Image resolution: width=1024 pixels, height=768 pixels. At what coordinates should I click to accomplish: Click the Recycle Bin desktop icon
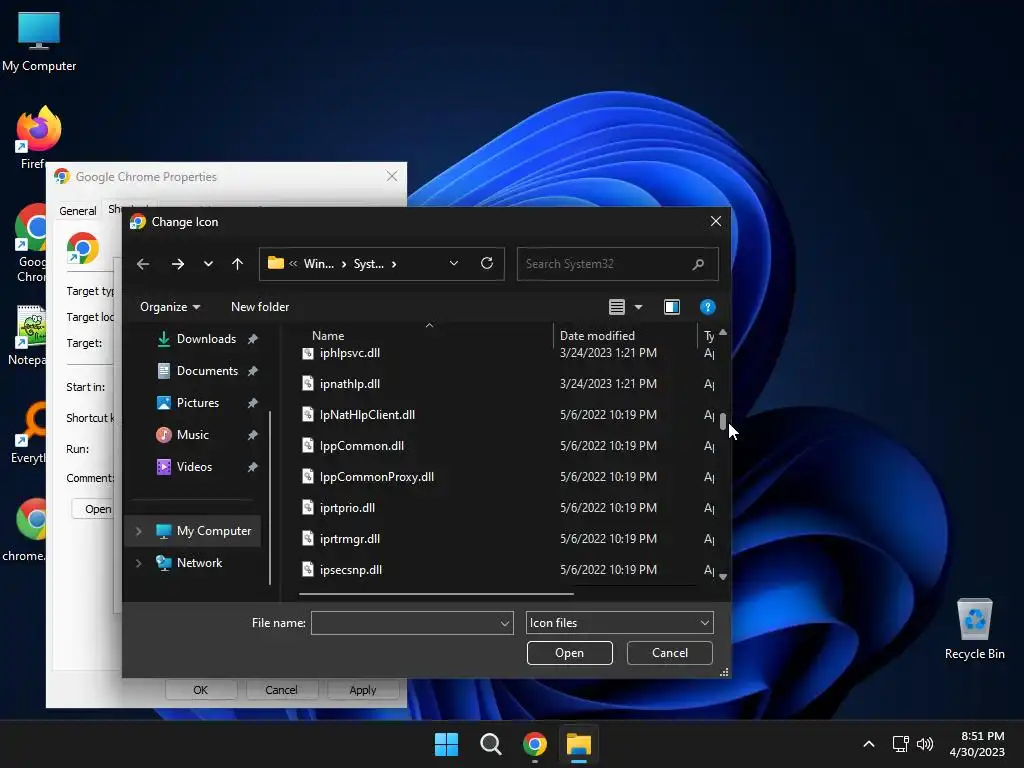974,629
